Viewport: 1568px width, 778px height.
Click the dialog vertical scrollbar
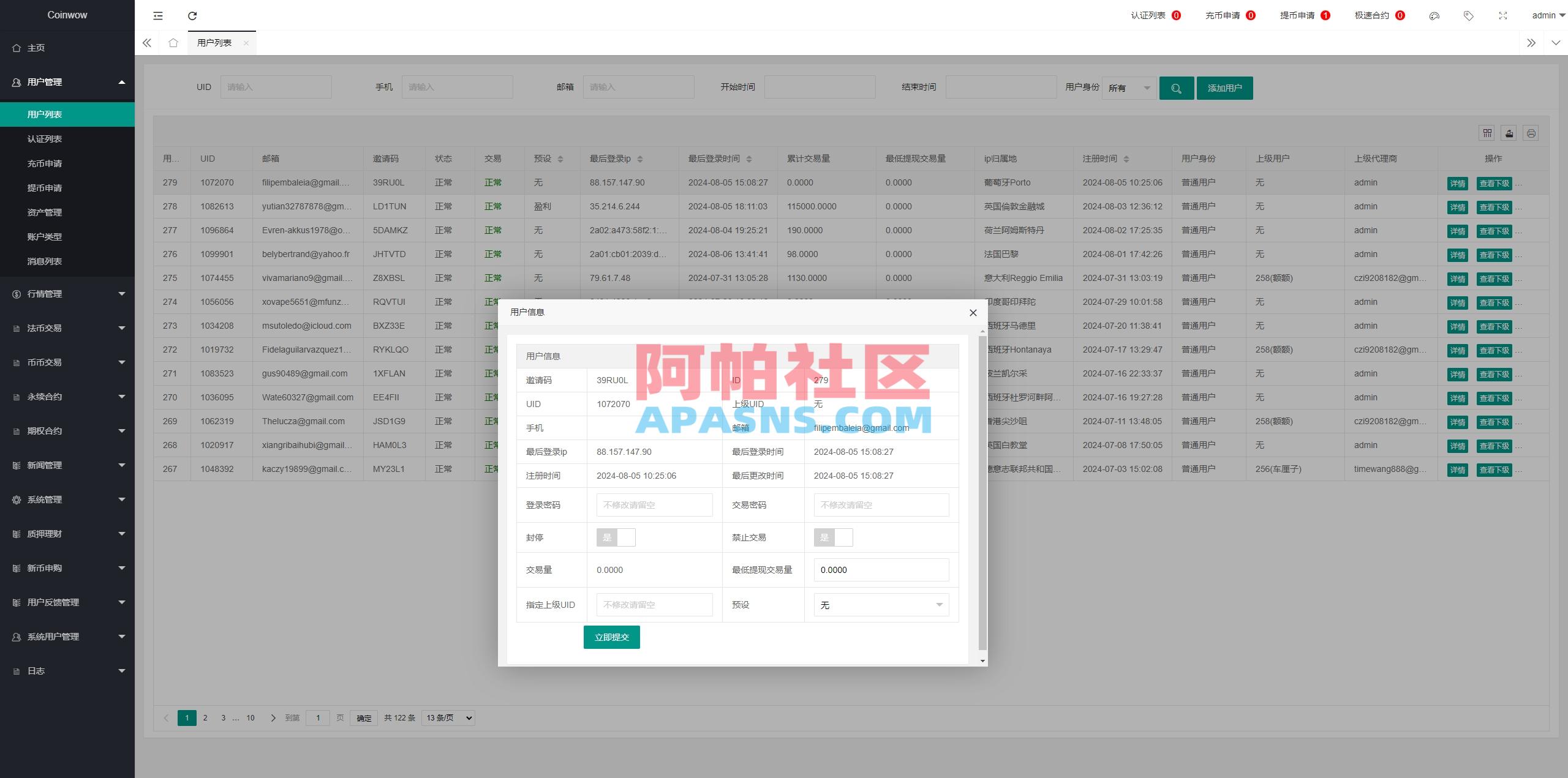[x=982, y=493]
